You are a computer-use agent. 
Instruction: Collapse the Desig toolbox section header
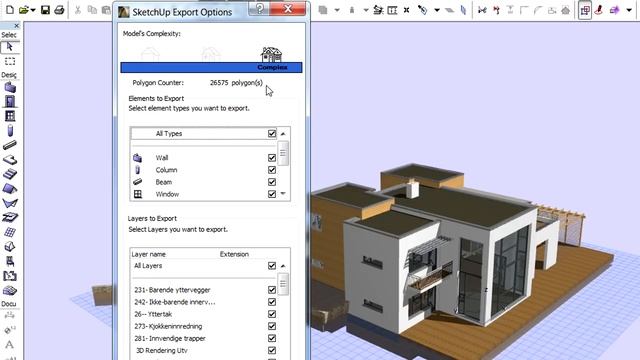[9, 75]
